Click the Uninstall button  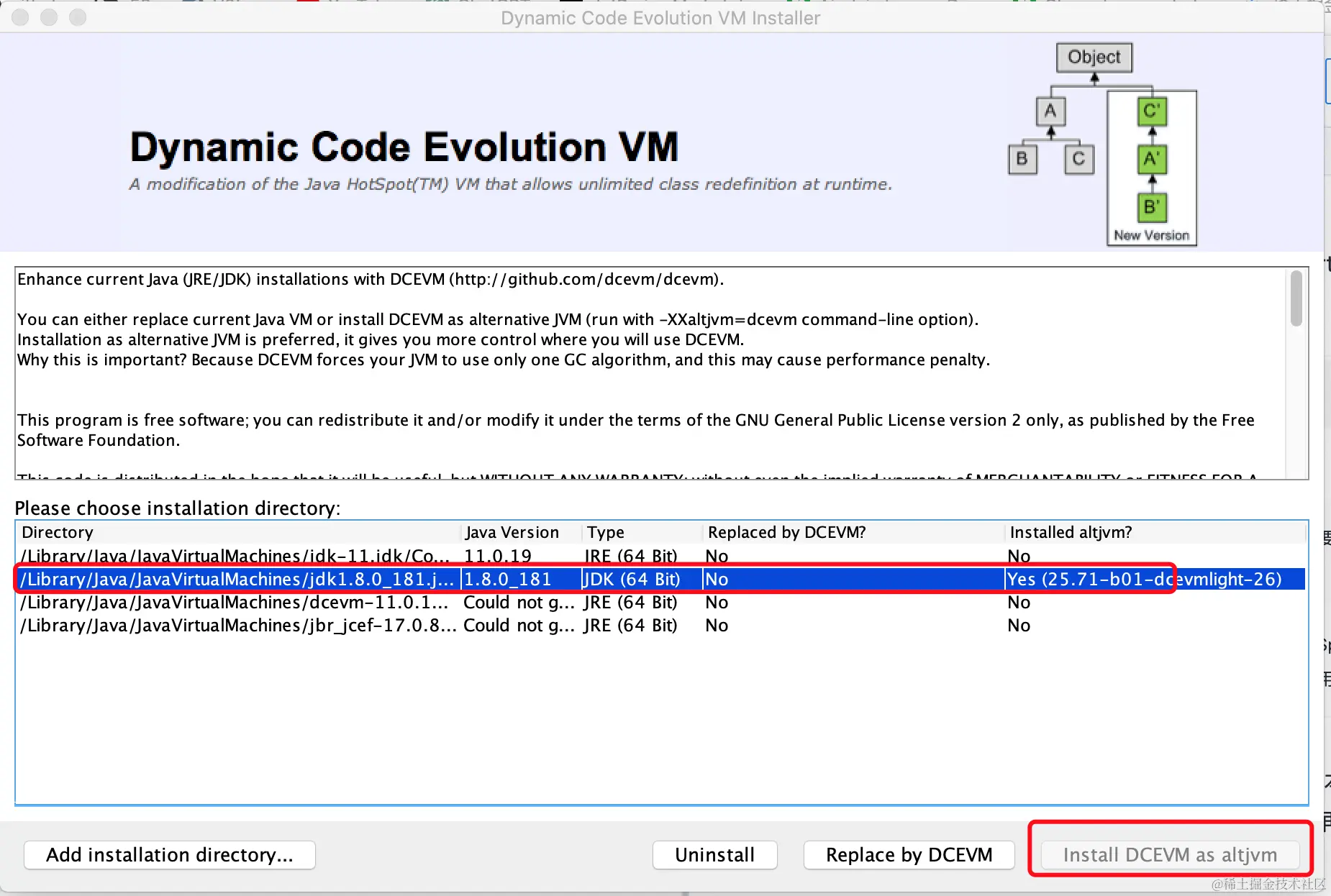pos(714,854)
